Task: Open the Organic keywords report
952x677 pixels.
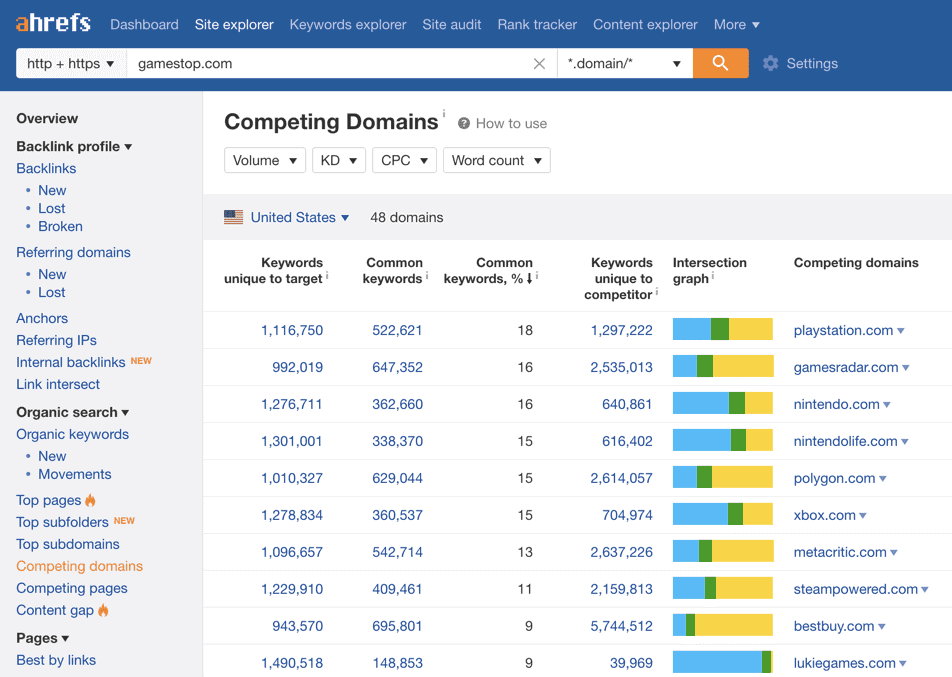Action: pos(72,434)
